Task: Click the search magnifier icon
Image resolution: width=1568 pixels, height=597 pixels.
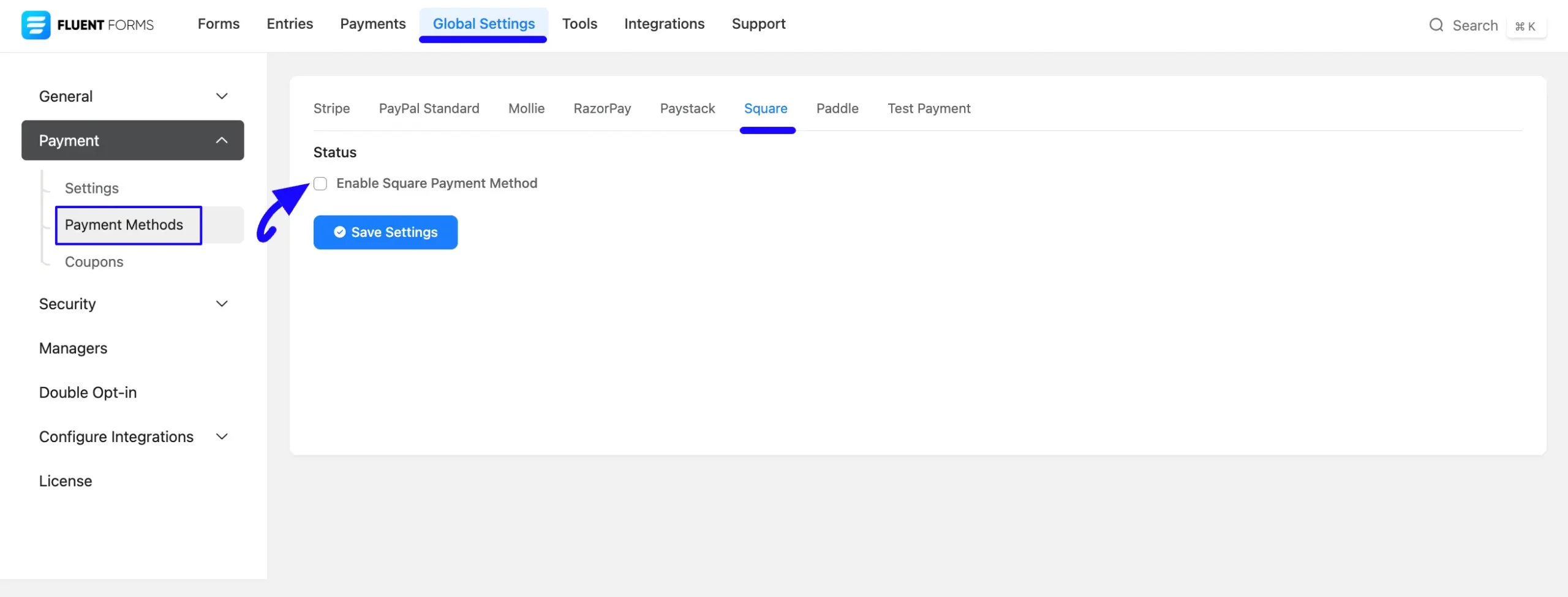Action: [x=1436, y=25]
